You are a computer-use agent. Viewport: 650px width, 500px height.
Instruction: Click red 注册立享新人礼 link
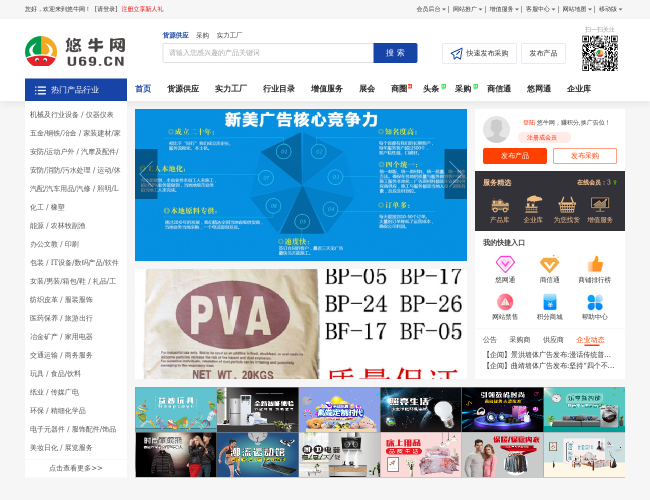(x=142, y=9)
